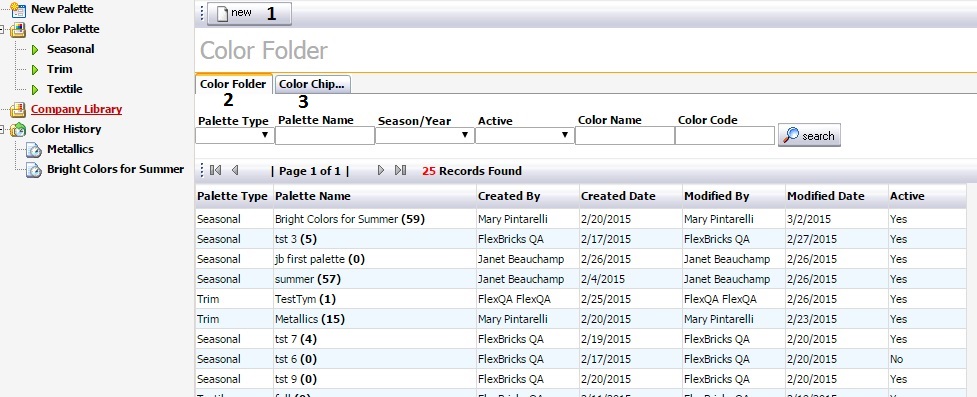
Task: Open the Company Library icon
Action: (x=17, y=109)
